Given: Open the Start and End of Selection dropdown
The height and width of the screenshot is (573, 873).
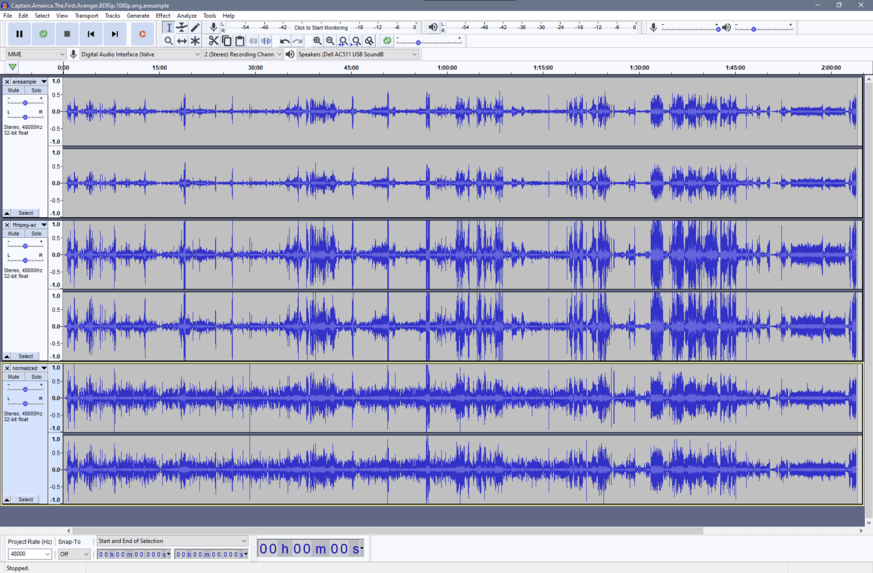Looking at the screenshot, I should (172, 541).
